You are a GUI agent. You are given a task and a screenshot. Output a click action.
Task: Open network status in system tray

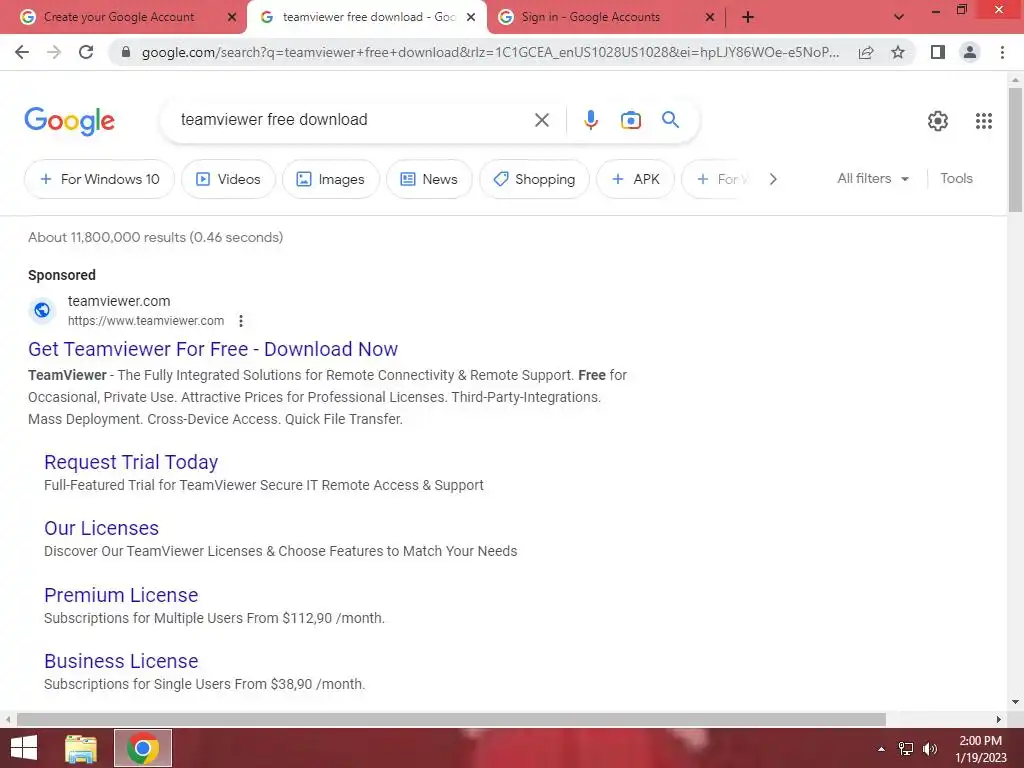[906, 749]
